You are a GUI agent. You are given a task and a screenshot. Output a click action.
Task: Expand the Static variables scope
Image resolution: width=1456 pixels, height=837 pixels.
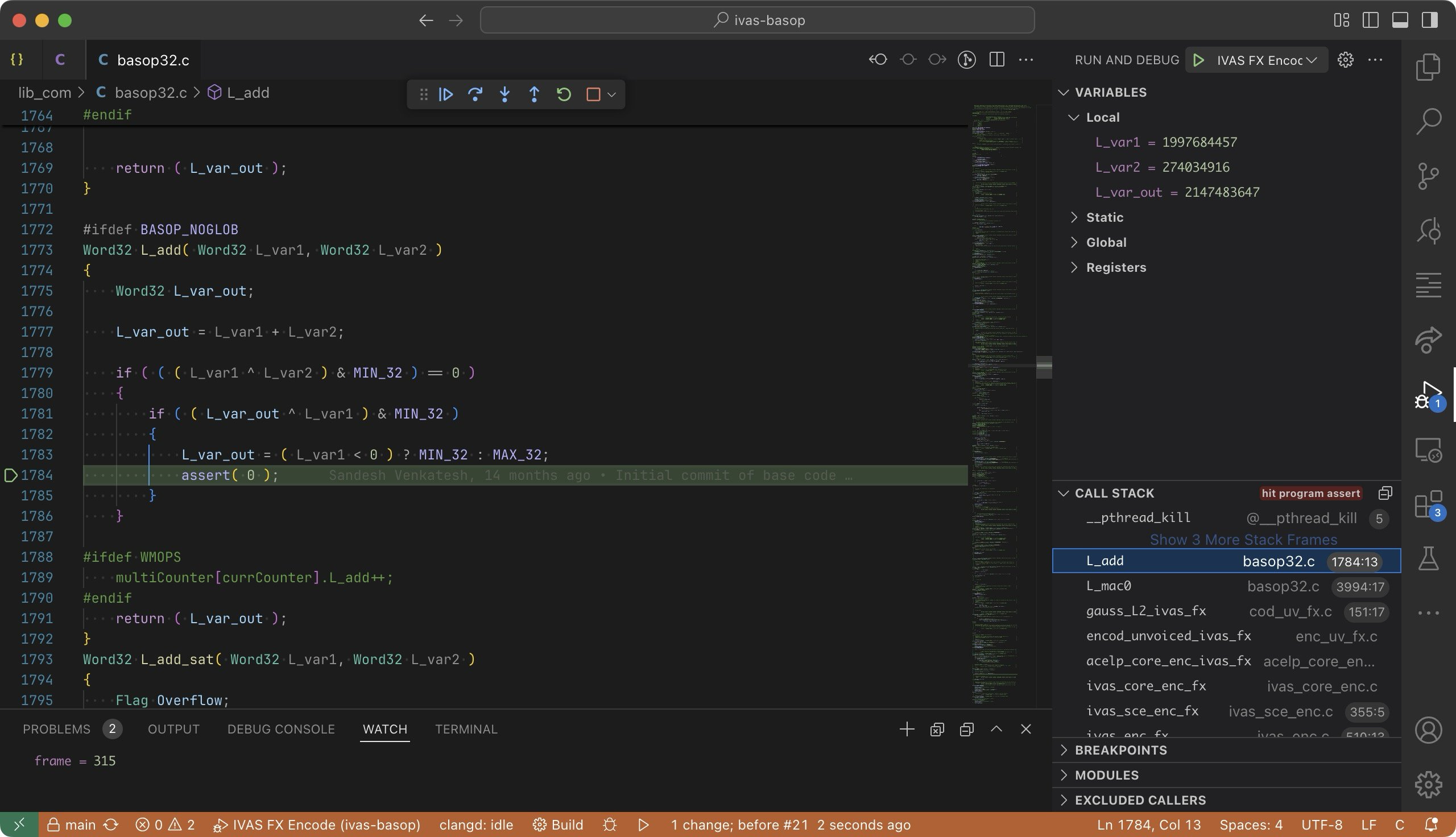(1104, 217)
